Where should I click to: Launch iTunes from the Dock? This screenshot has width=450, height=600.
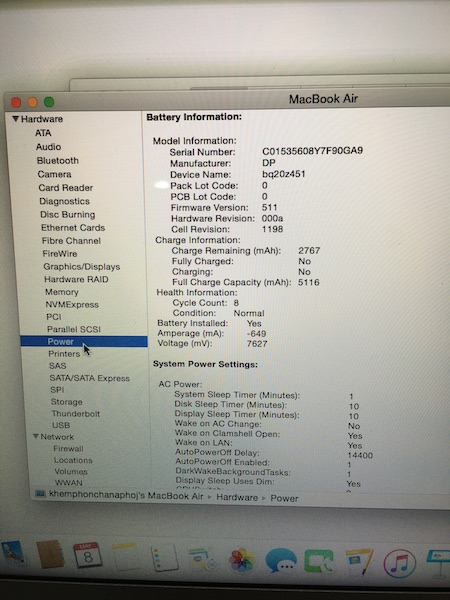(x=399, y=563)
